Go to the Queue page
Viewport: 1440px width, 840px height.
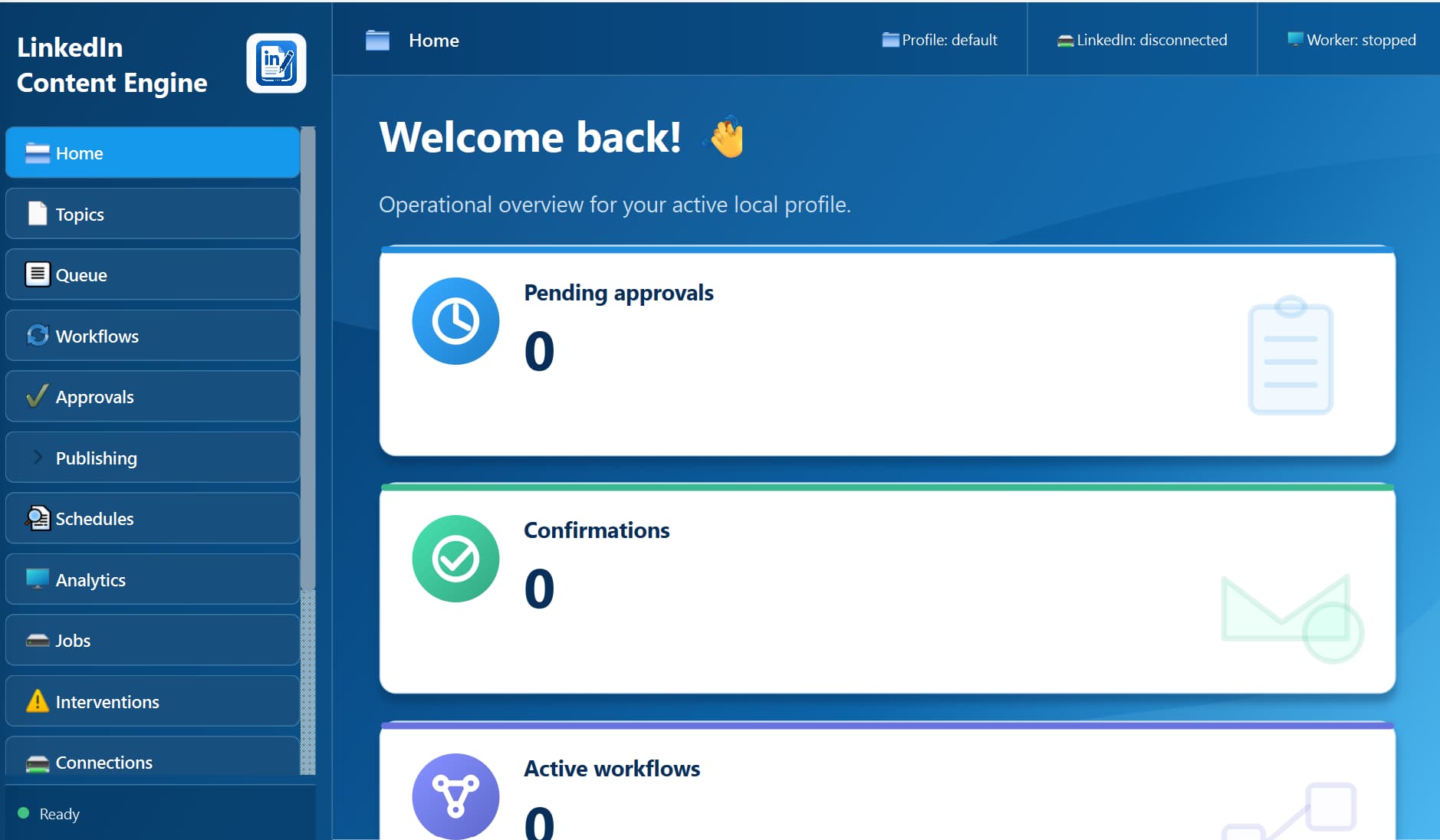153,274
